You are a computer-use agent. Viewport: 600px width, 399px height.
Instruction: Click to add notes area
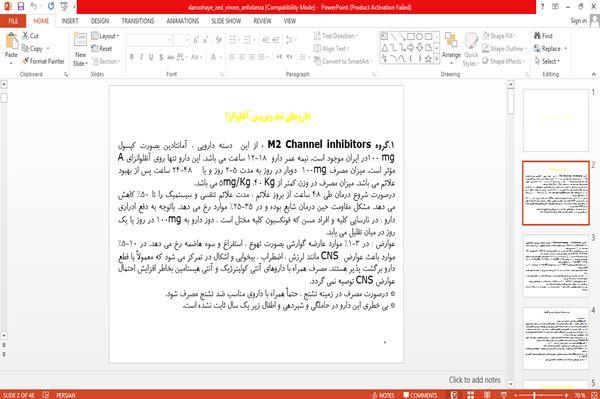[x=474, y=380]
